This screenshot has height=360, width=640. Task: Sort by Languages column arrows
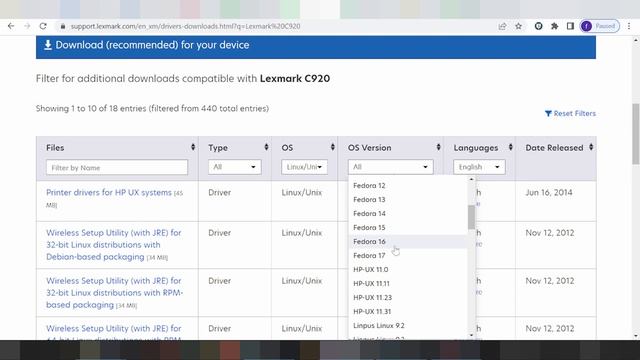[x=510, y=147]
